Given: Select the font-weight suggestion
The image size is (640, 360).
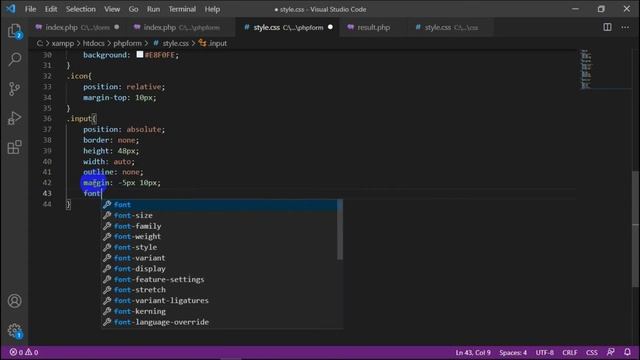Looking at the screenshot, I should pyautogui.click(x=220, y=237).
